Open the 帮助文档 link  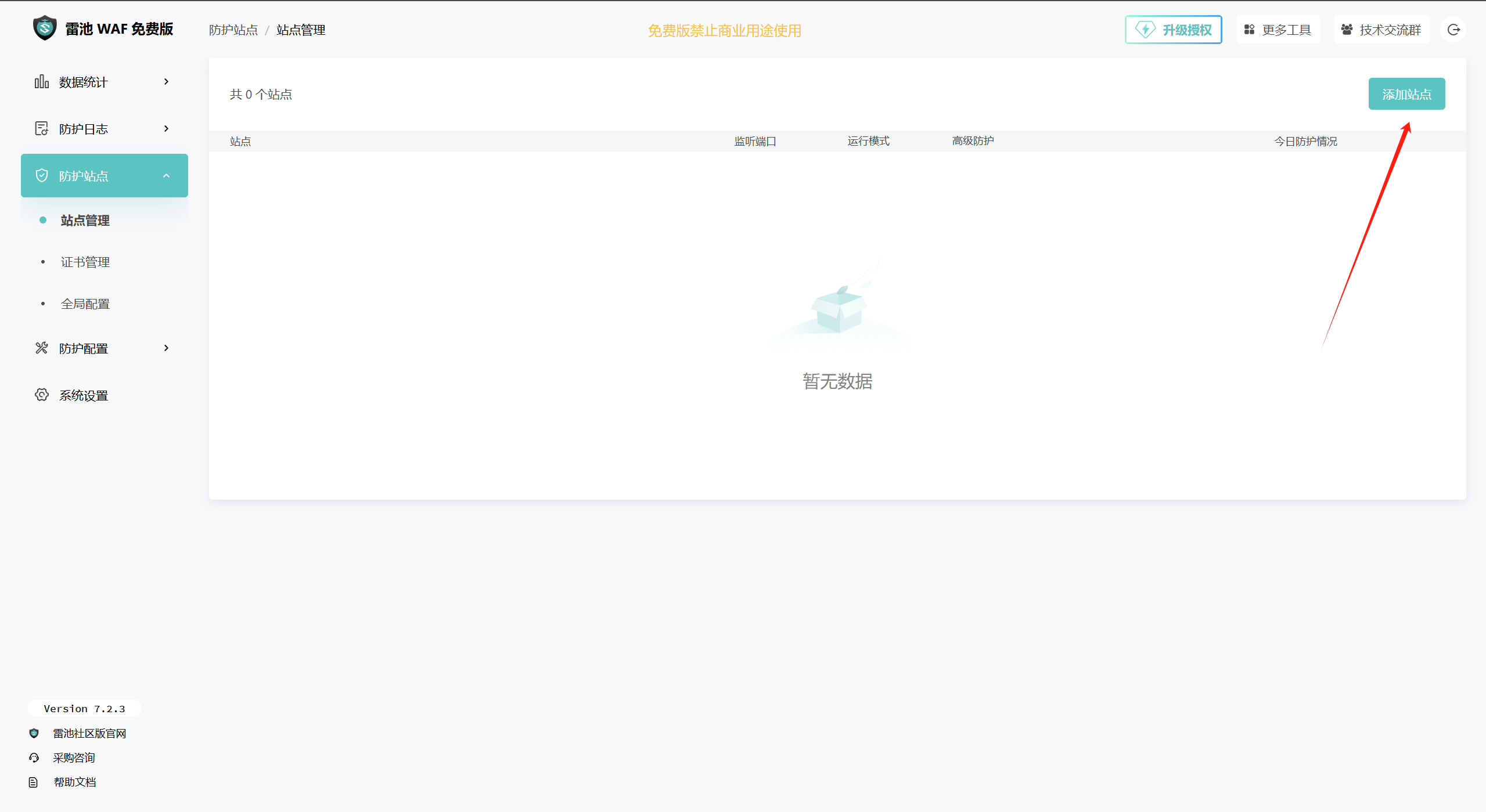(x=74, y=782)
